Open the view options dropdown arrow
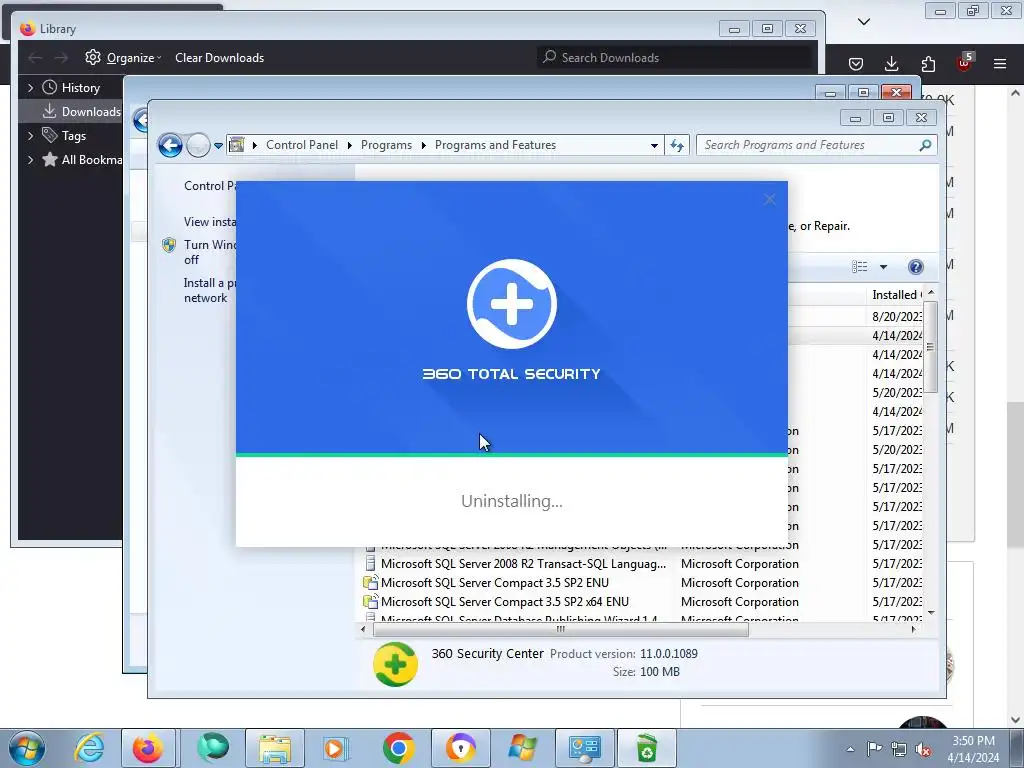Viewport: 1024px width, 768px height. coord(883,266)
